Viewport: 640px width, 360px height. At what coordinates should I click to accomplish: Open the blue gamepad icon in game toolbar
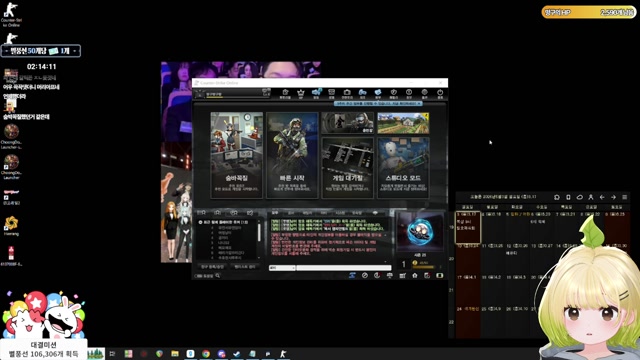click(362, 93)
